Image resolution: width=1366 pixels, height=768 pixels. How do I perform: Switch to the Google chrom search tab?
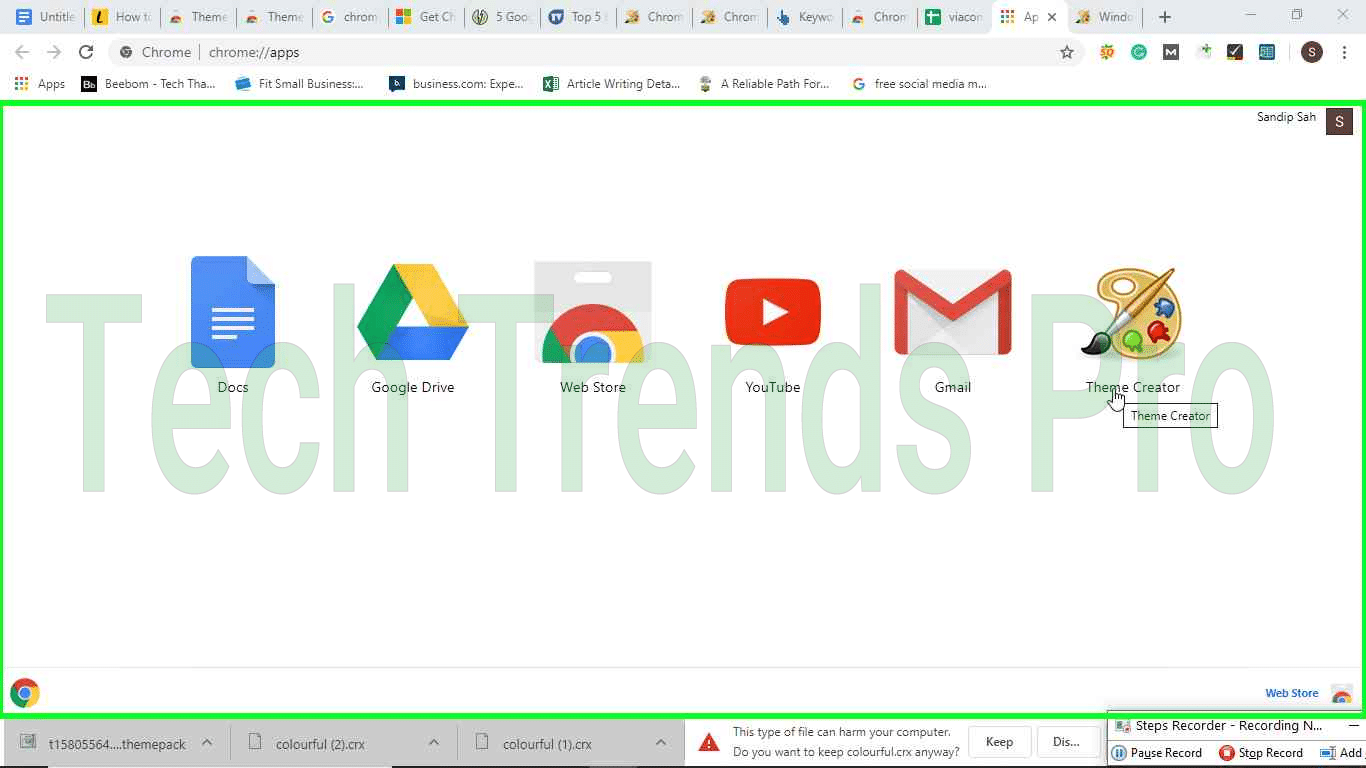coord(349,17)
